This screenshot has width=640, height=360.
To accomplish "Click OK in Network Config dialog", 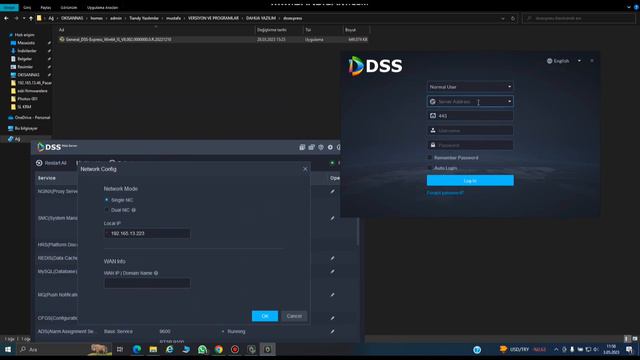I will (x=265, y=316).
